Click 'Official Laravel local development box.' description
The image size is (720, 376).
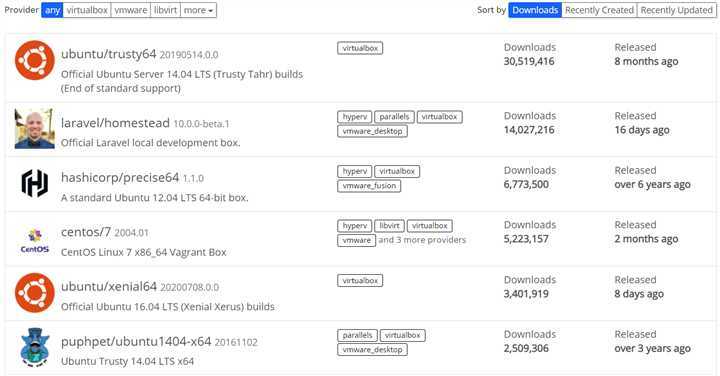point(151,143)
